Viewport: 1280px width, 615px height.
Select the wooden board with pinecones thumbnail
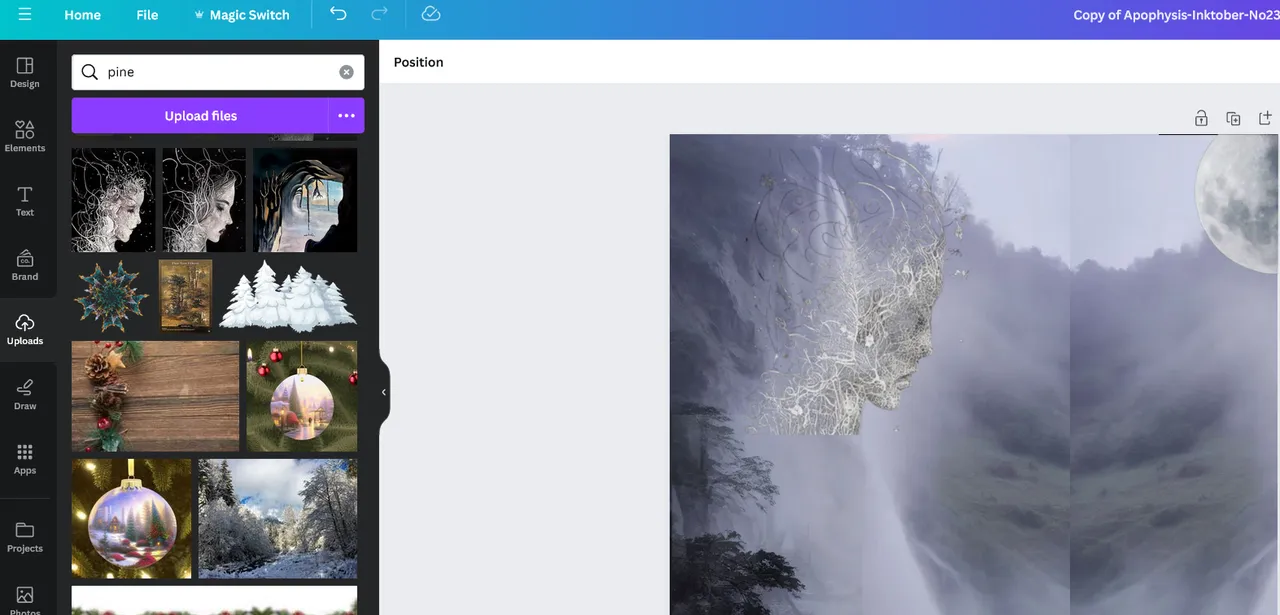click(155, 396)
